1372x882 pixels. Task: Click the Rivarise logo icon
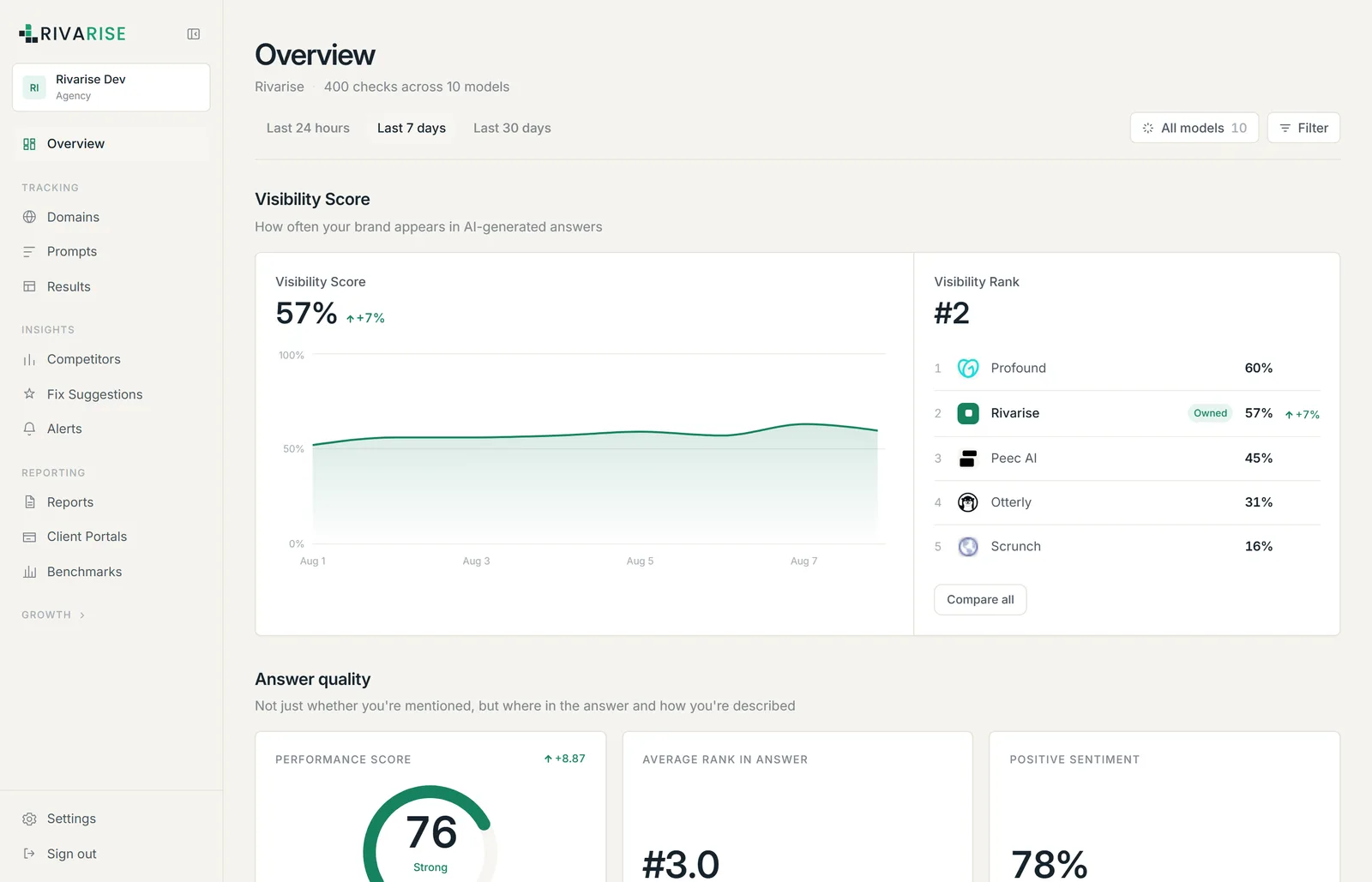(x=28, y=33)
